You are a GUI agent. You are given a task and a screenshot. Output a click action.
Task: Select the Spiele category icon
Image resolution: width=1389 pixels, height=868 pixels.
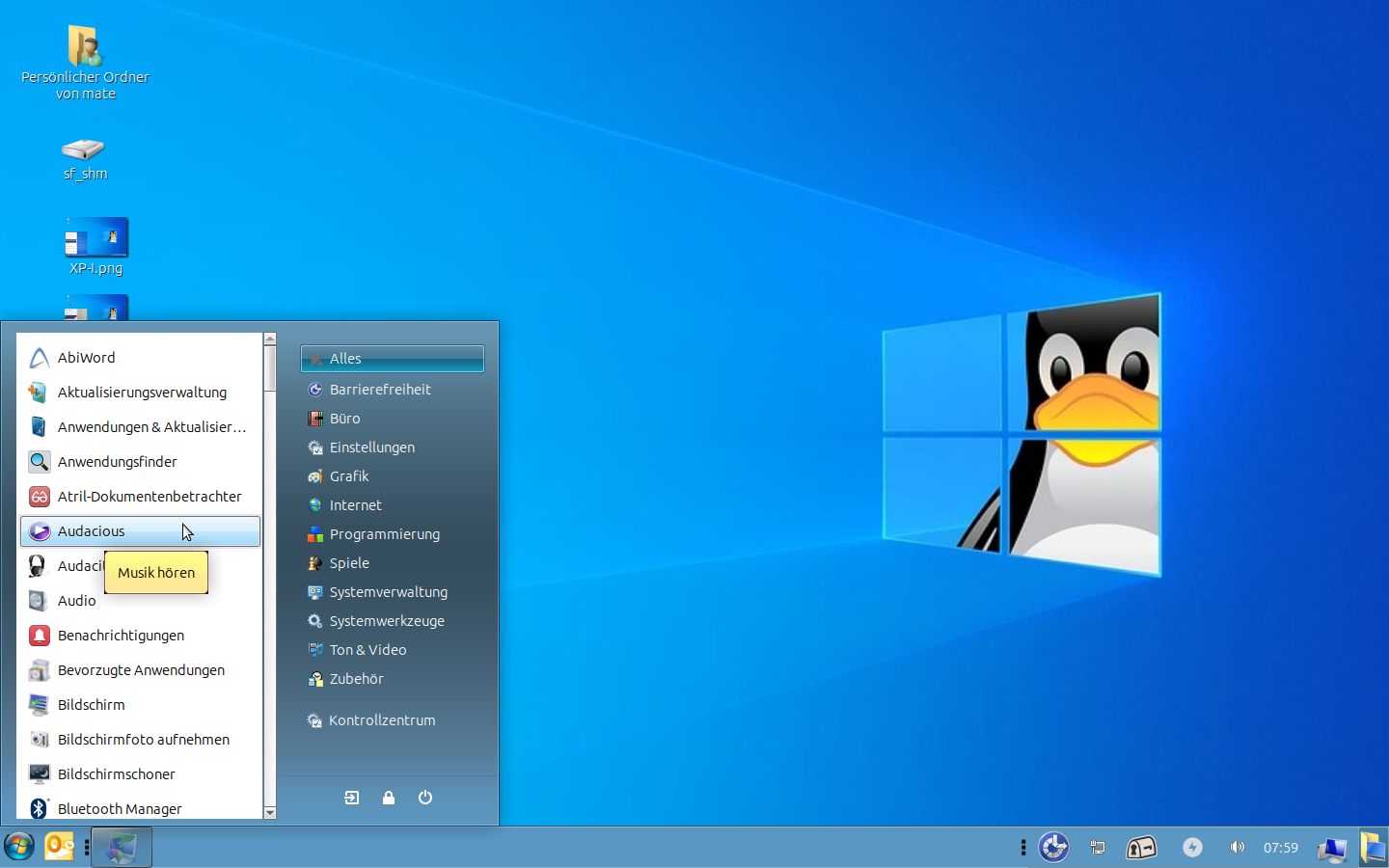point(315,562)
